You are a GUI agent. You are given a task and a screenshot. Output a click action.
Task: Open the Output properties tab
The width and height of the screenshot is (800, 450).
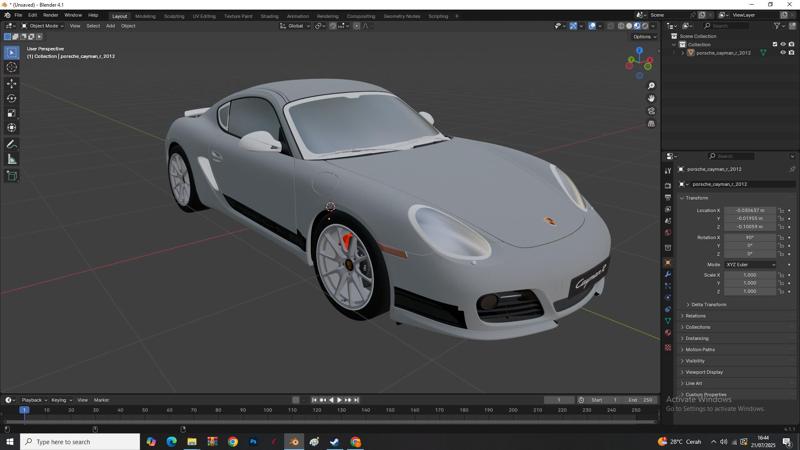(668, 197)
